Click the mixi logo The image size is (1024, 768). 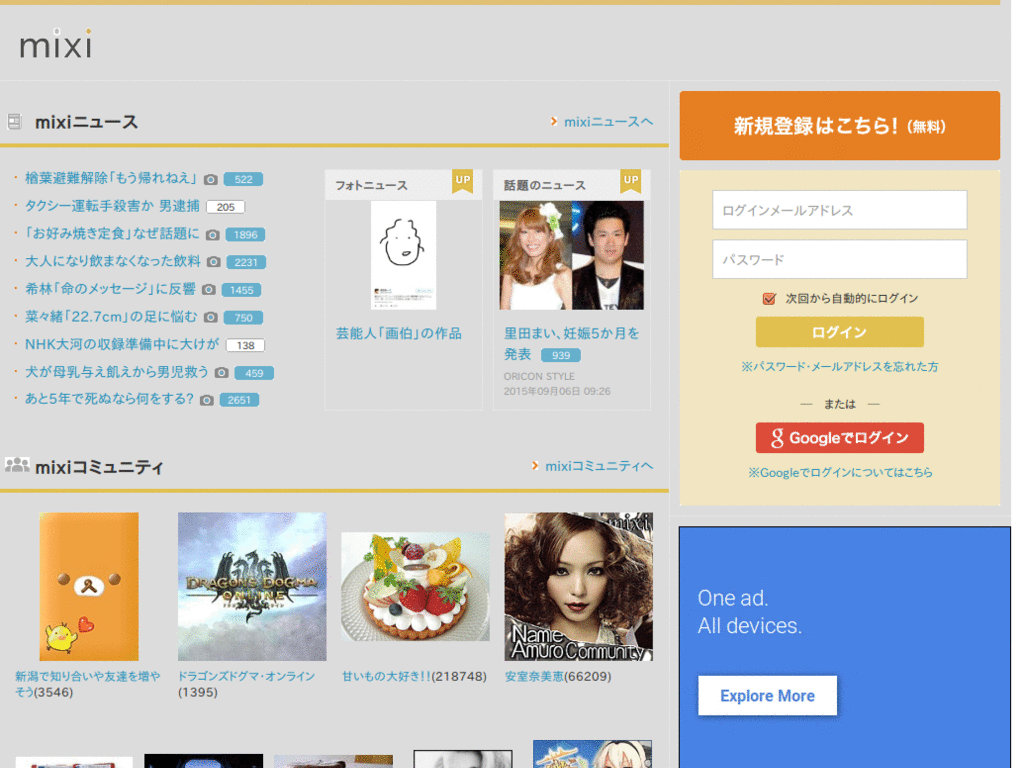pyautogui.click(x=56, y=44)
